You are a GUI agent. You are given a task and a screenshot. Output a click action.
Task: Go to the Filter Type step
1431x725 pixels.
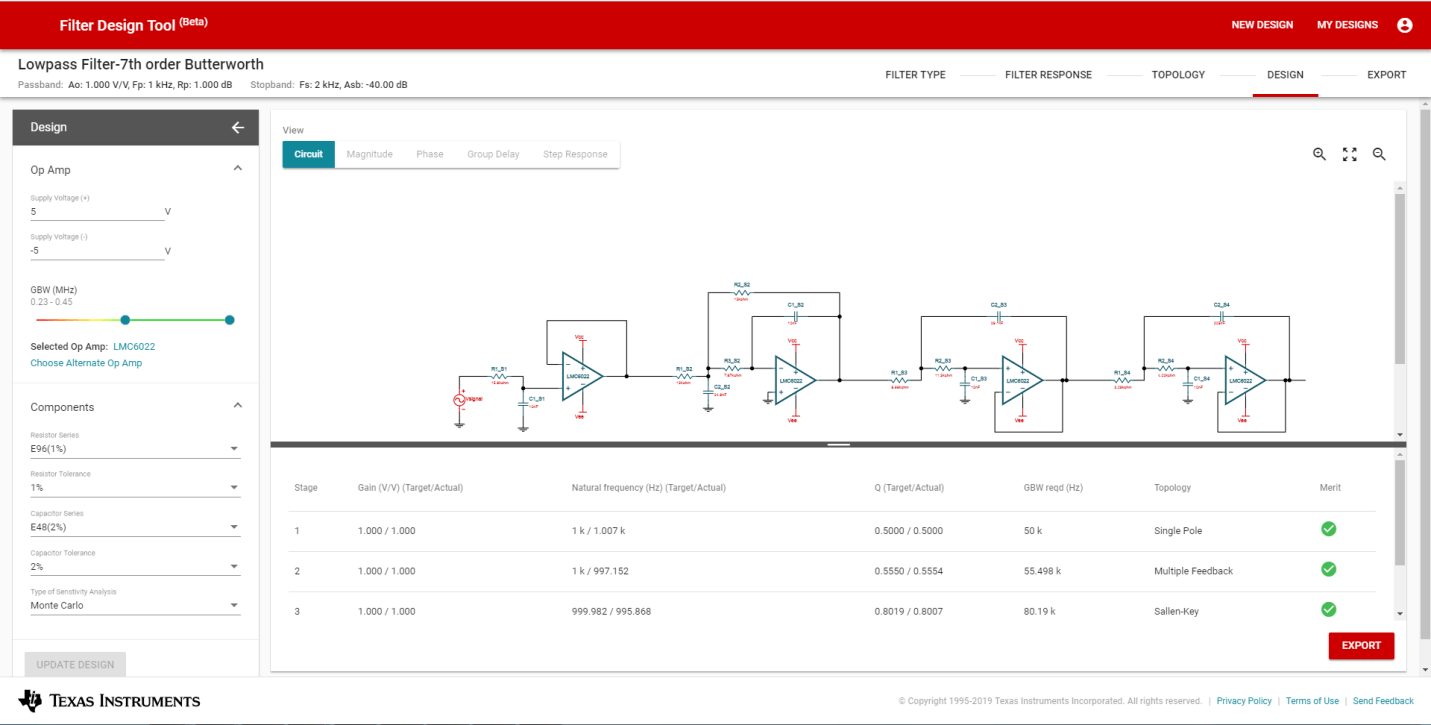[915, 75]
